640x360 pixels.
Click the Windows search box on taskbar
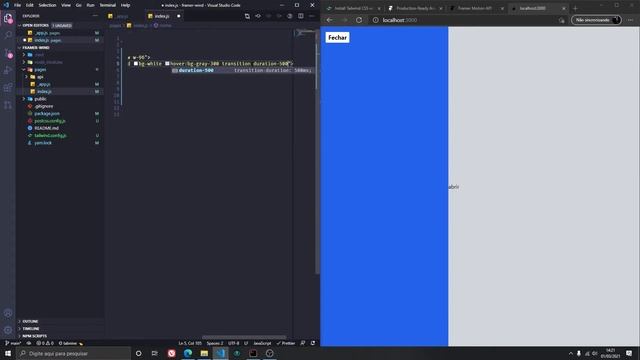74,353
